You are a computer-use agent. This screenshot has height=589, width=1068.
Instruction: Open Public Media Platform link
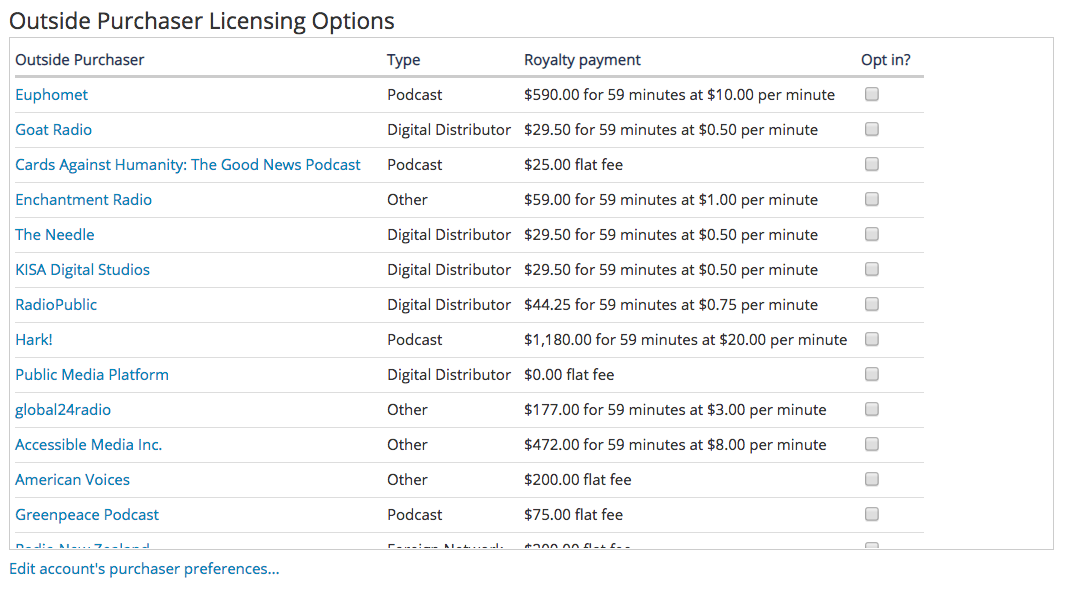[x=92, y=375]
